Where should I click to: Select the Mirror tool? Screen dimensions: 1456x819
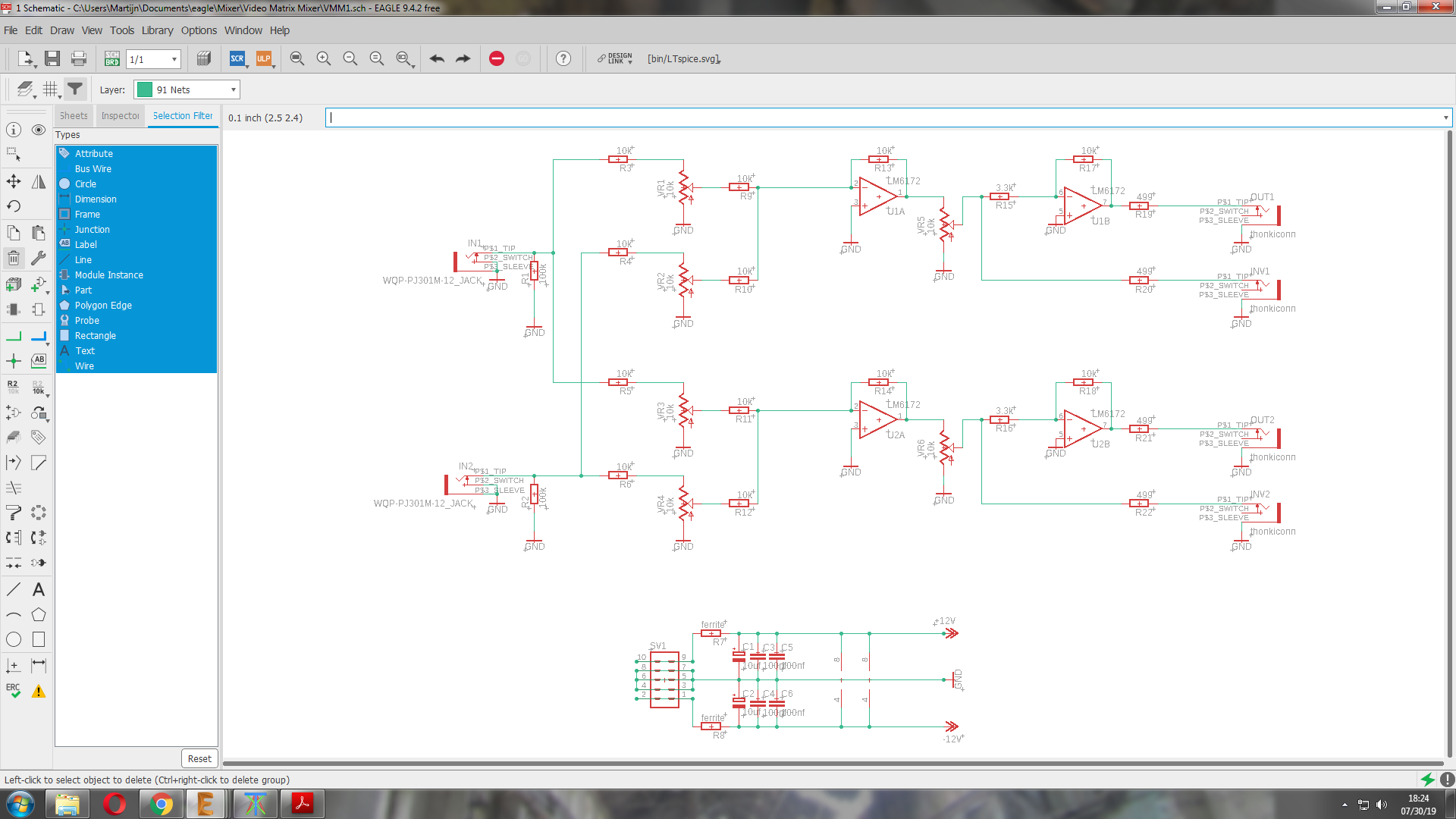coord(39,181)
